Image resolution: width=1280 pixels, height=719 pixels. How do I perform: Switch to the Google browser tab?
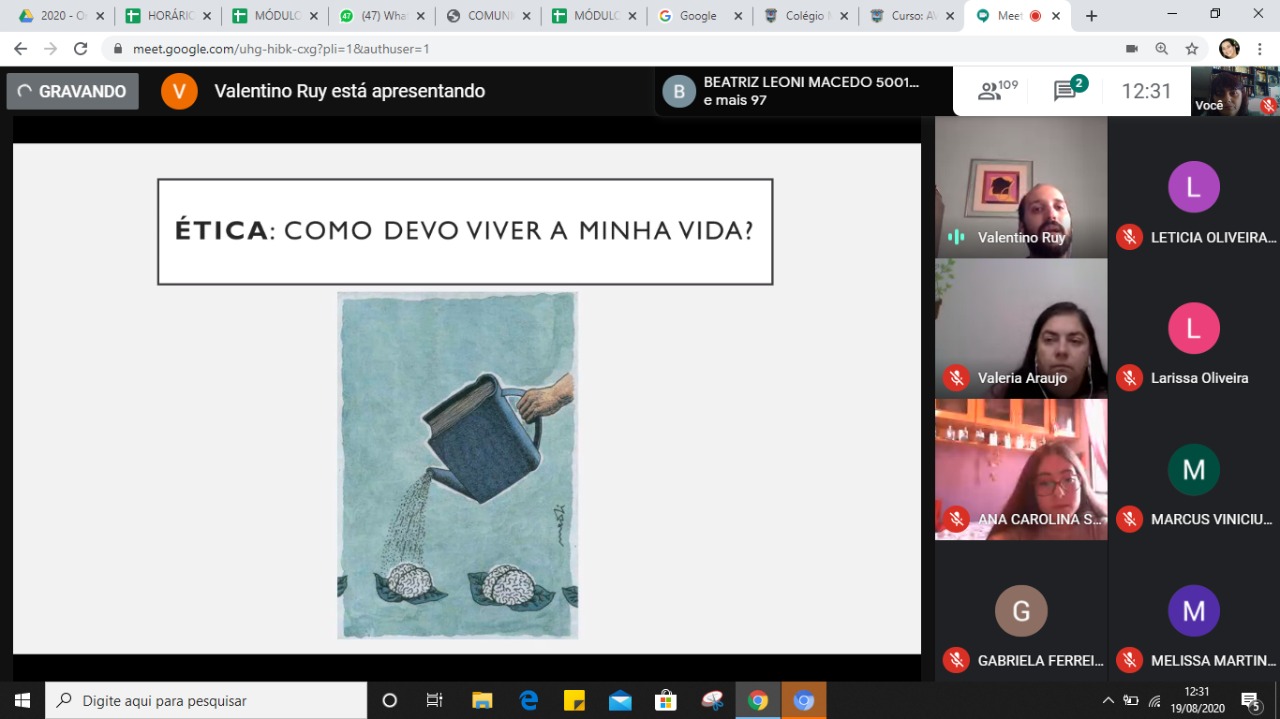[x=697, y=16]
